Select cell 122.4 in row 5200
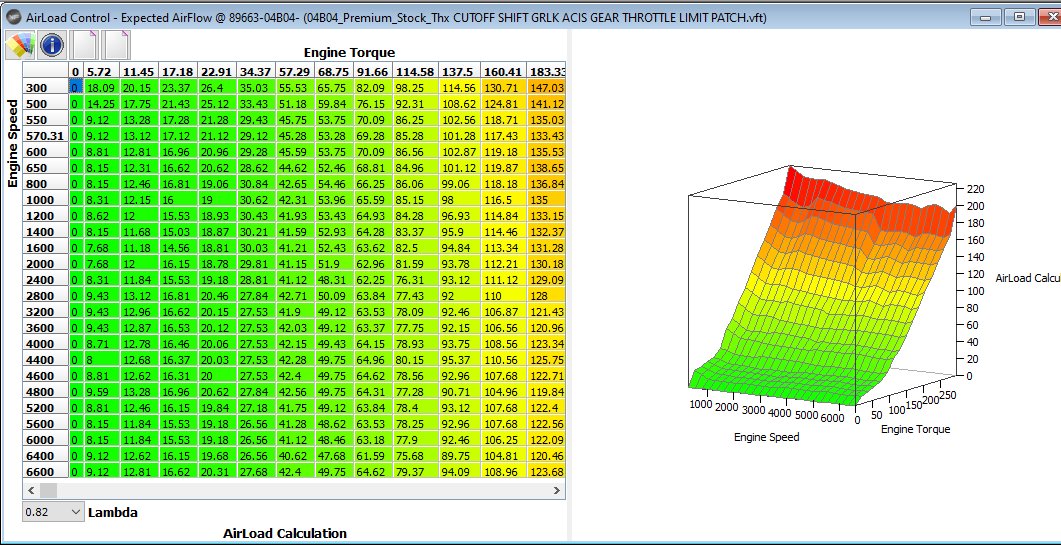Image resolution: width=1061 pixels, height=545 pixels. [x=547, y=408]
